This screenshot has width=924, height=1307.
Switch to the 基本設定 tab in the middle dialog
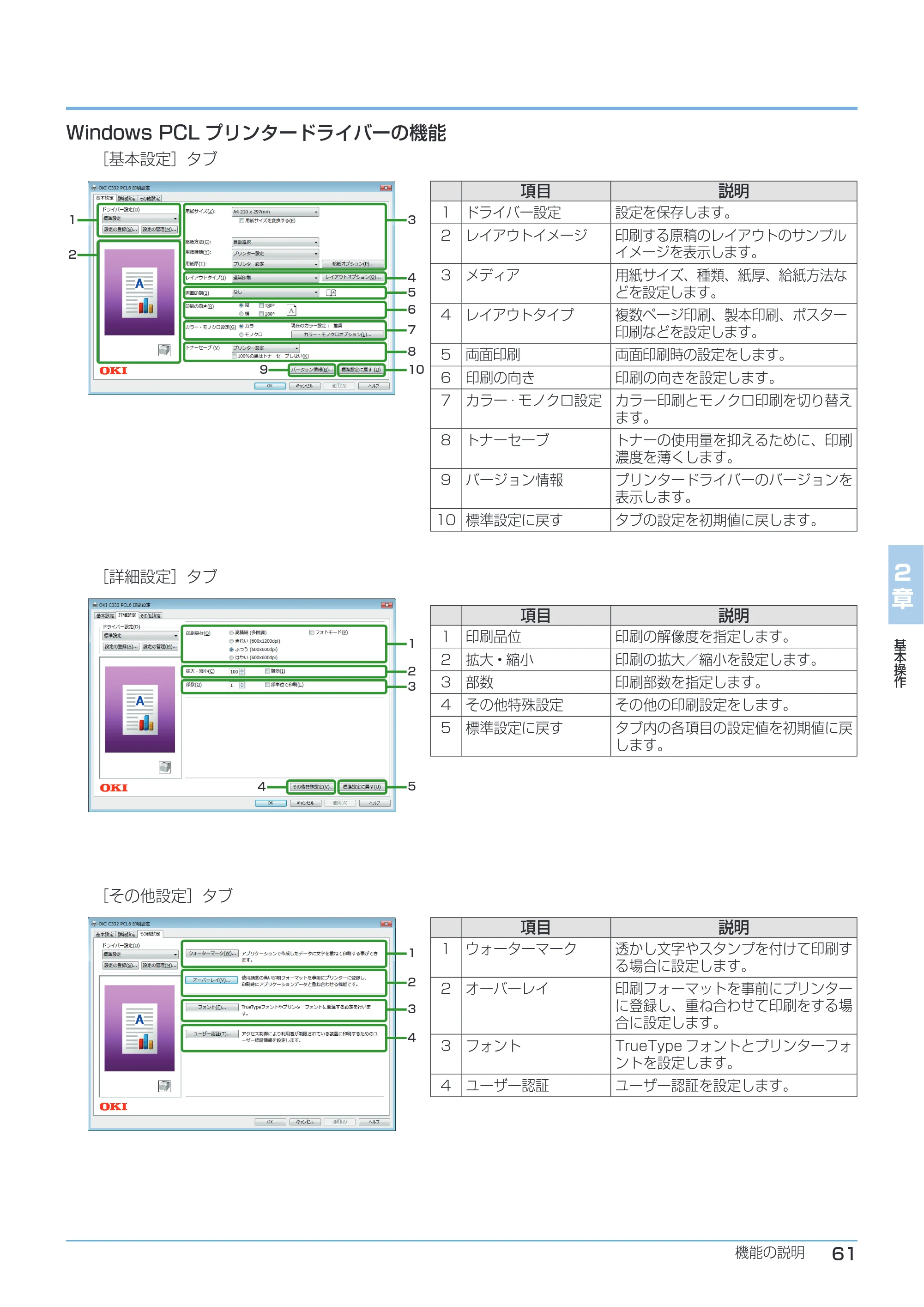coord(105,616)
